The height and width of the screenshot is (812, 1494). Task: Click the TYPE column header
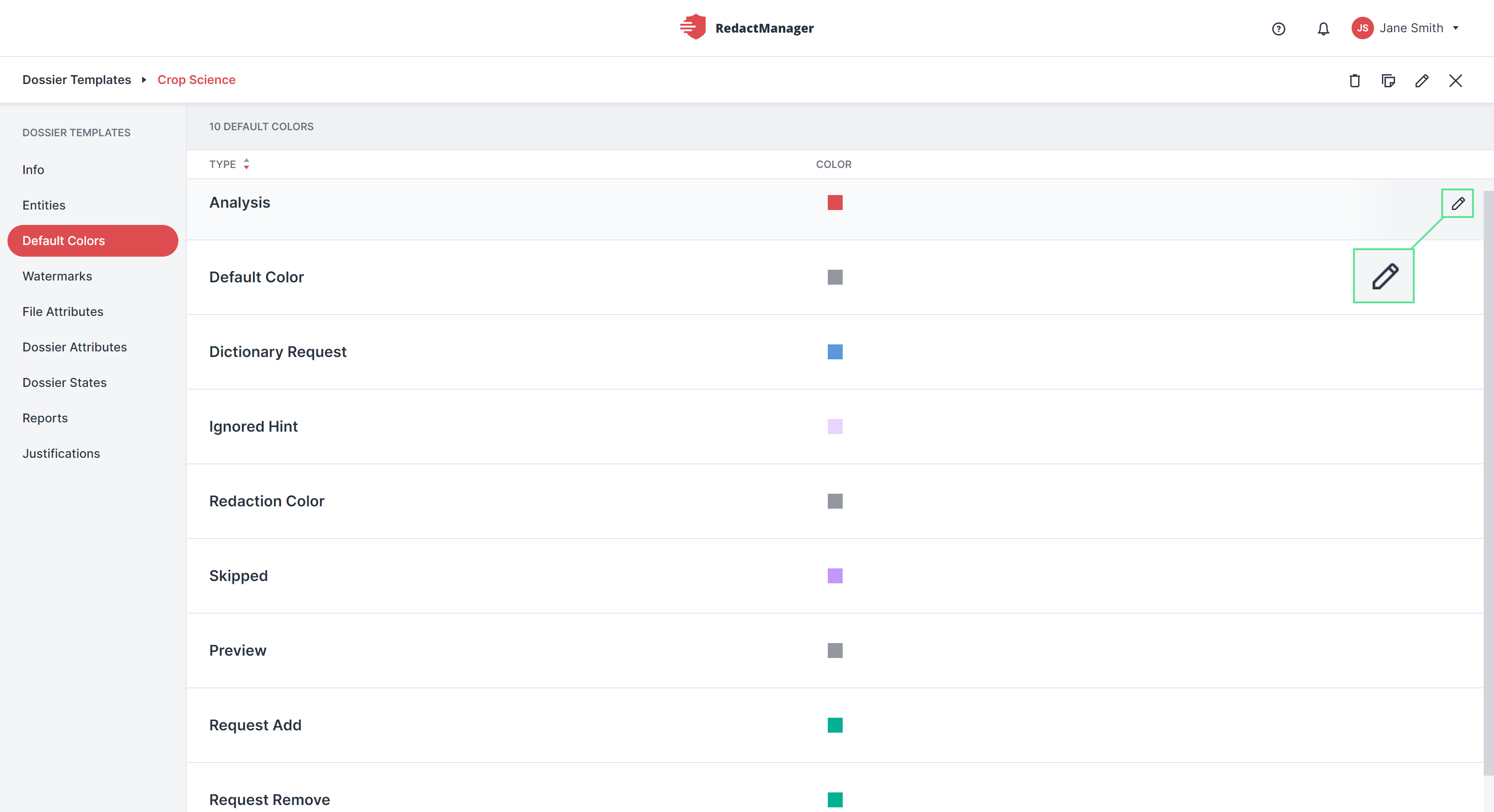pyautogui.click(x=223, y=165)
